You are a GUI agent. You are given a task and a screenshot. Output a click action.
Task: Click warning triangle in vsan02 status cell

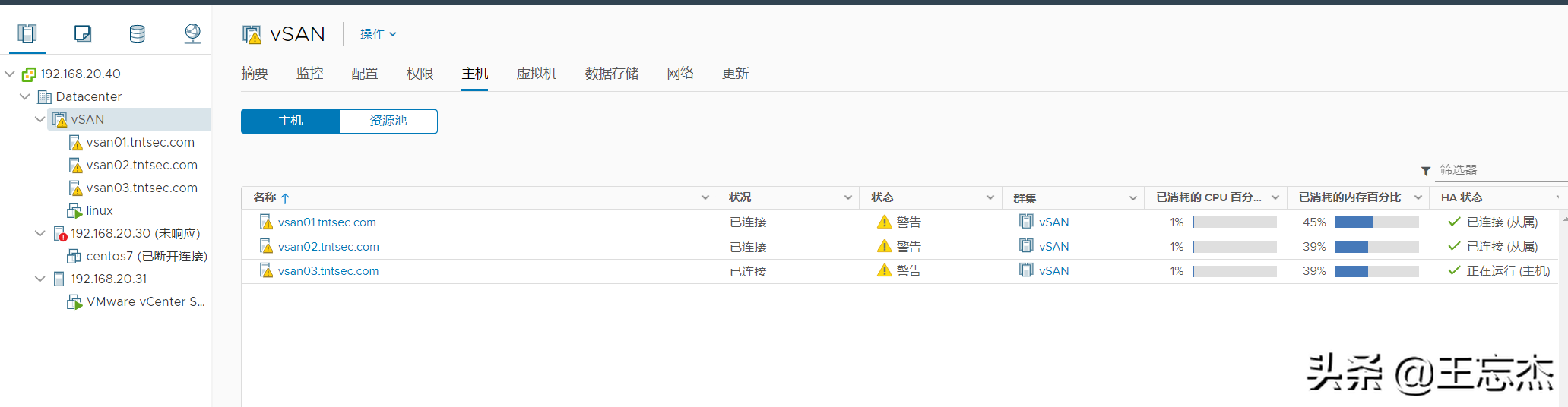click(884, 246)
